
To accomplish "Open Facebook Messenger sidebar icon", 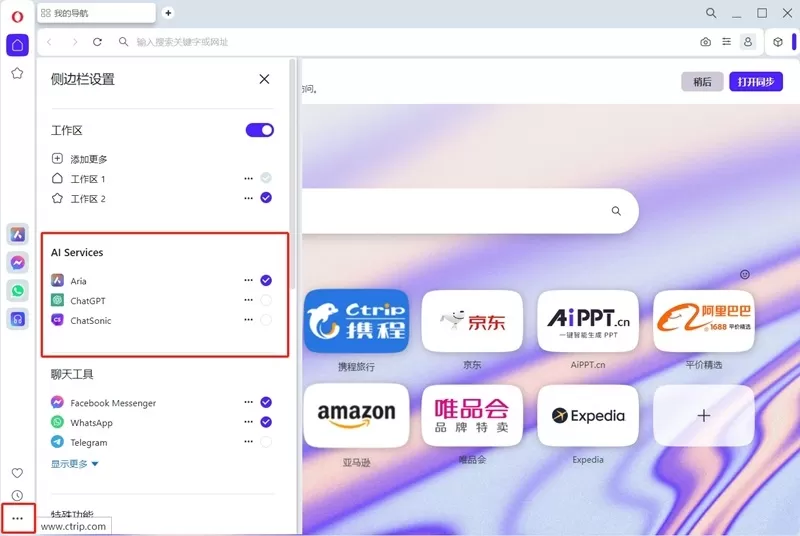I will pyautogui.click(x=17, y=263).
